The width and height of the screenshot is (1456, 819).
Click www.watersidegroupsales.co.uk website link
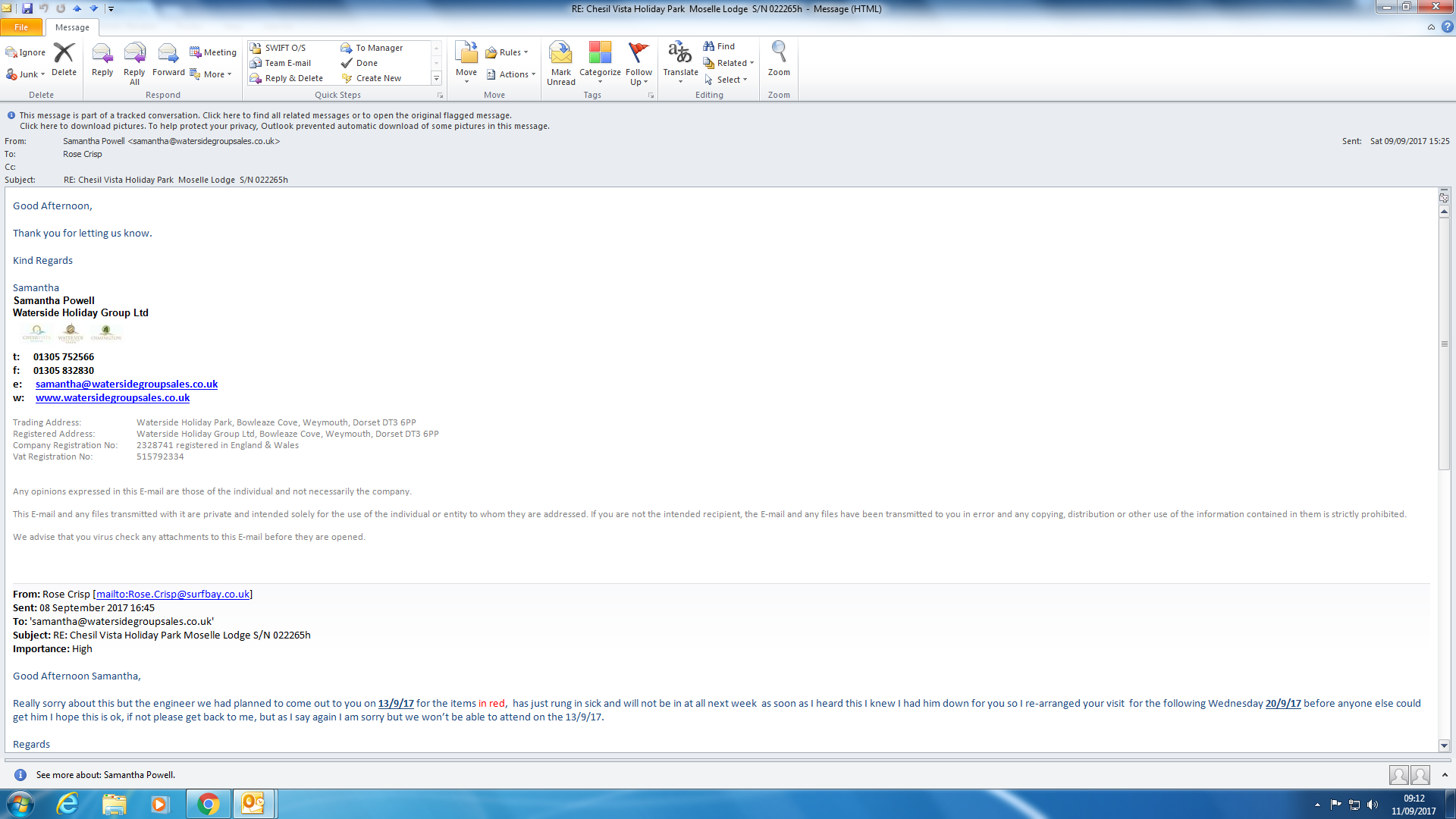(112, 397)
